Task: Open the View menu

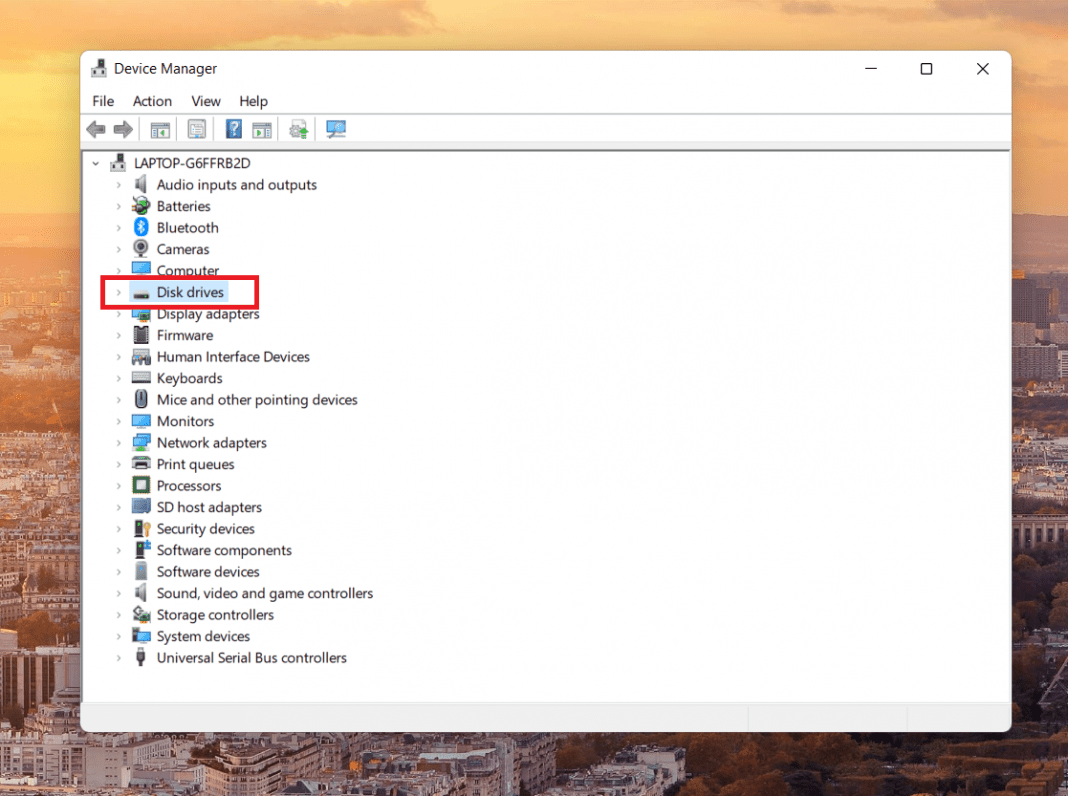Action: [205, 101]
